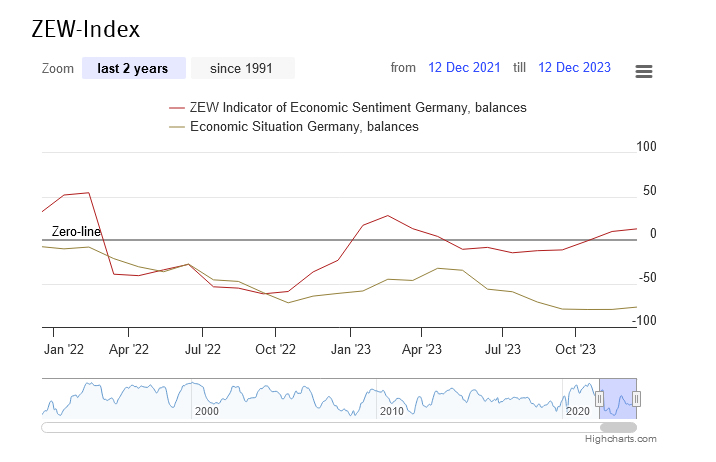Click navigator timeline at the 2000 label
716x462 pixels.
tap(207, 411)
